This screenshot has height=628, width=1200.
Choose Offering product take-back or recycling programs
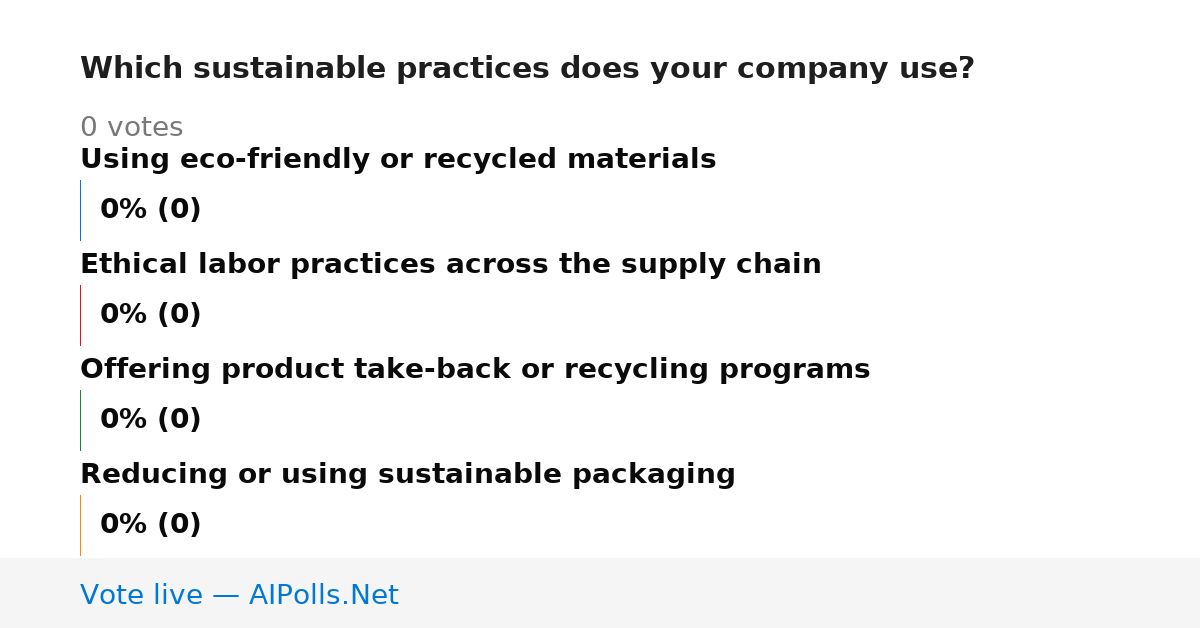(x=475, y=369)
